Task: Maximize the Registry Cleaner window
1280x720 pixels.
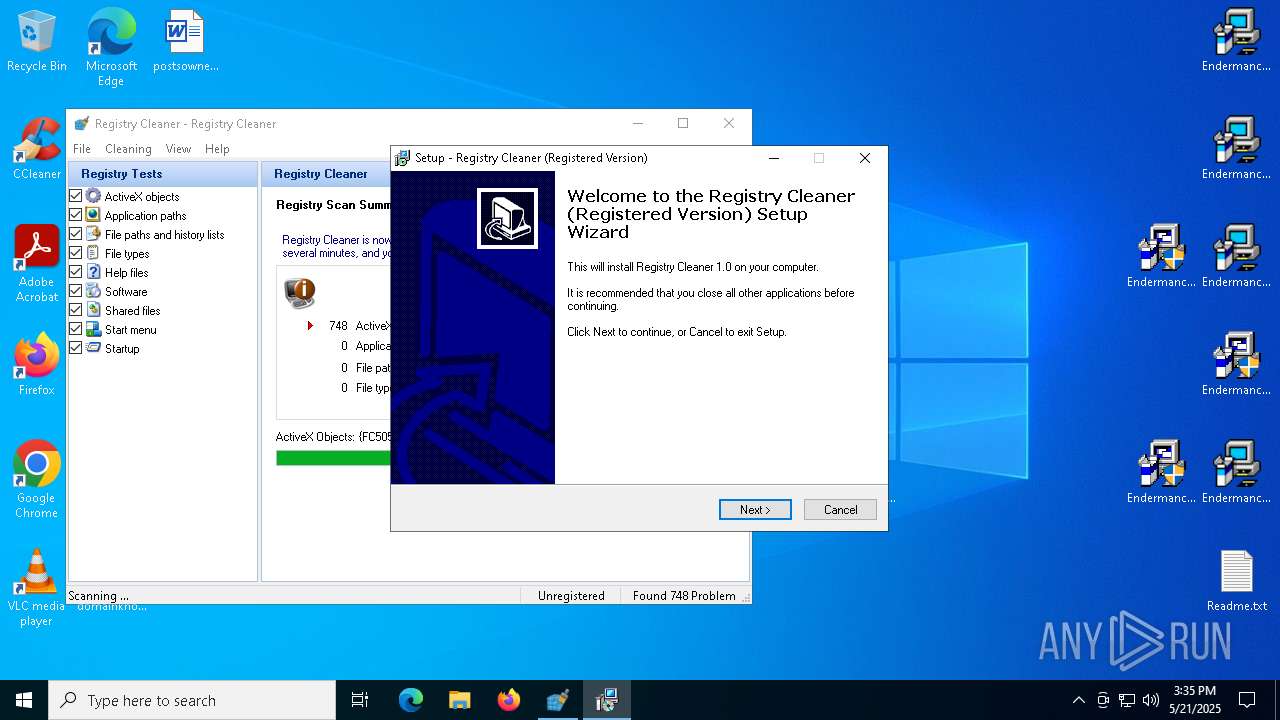Action: pyautogui.click(x=683, y=124)
